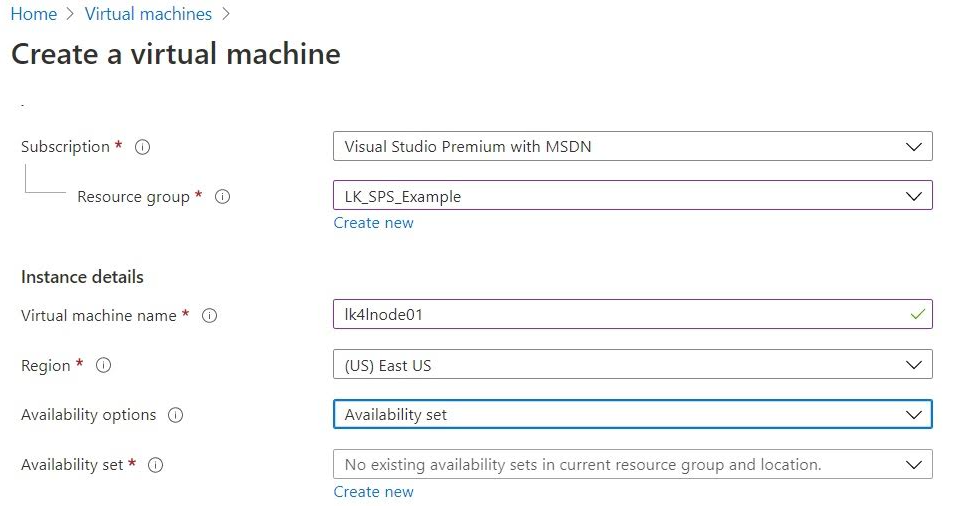Click the Region info icon

103,366
